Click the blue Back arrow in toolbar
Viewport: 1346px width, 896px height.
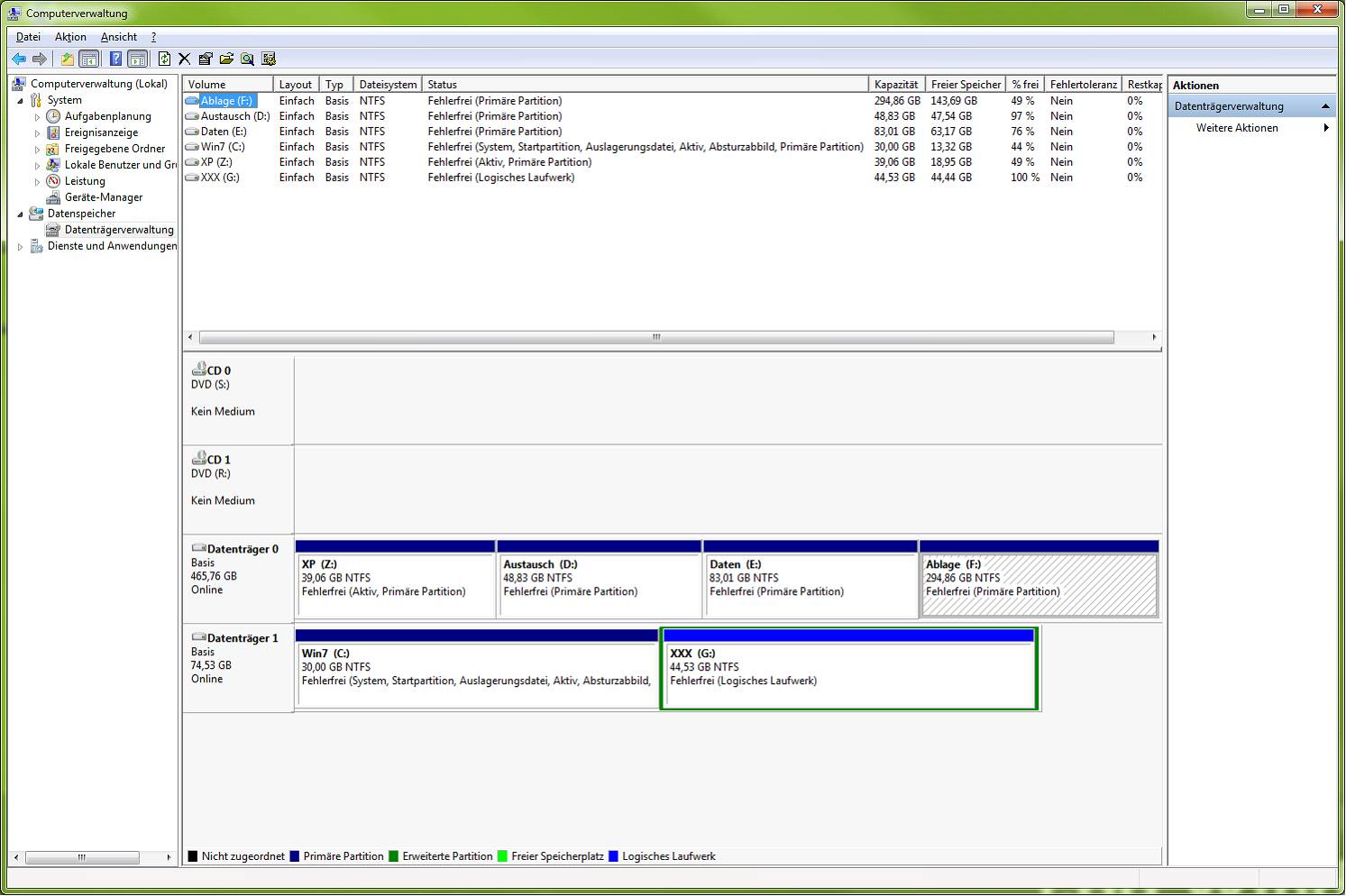pos(19,59)
